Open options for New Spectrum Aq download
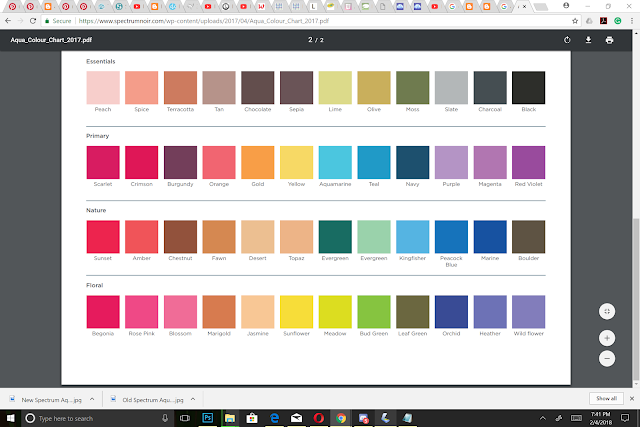Image resolution: width=640 pixels, height=427 pixels. pyautogui.click(x=92, y=400)
